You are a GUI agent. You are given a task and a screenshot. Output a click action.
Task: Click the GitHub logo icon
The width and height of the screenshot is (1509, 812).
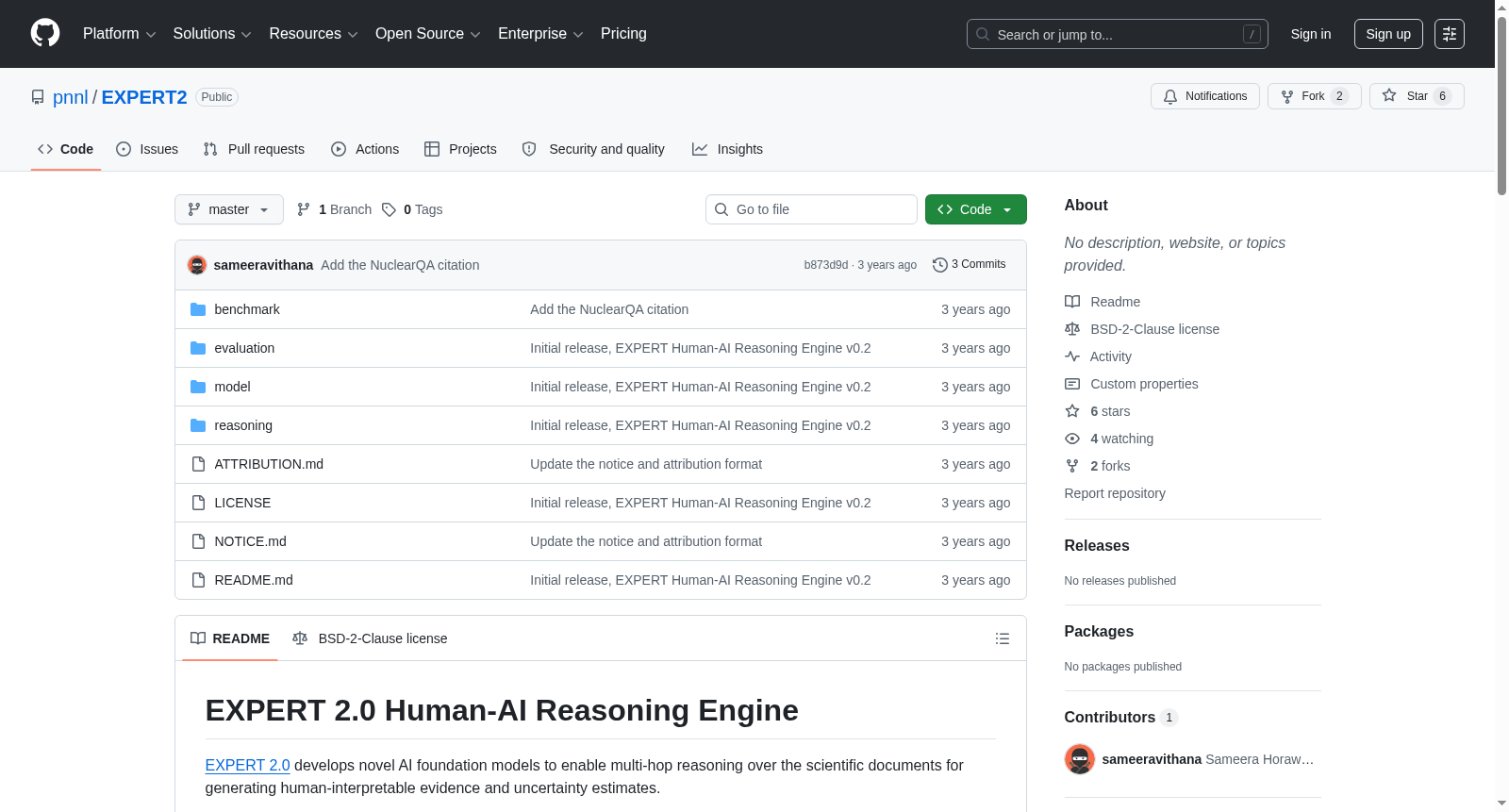(45, 34)
